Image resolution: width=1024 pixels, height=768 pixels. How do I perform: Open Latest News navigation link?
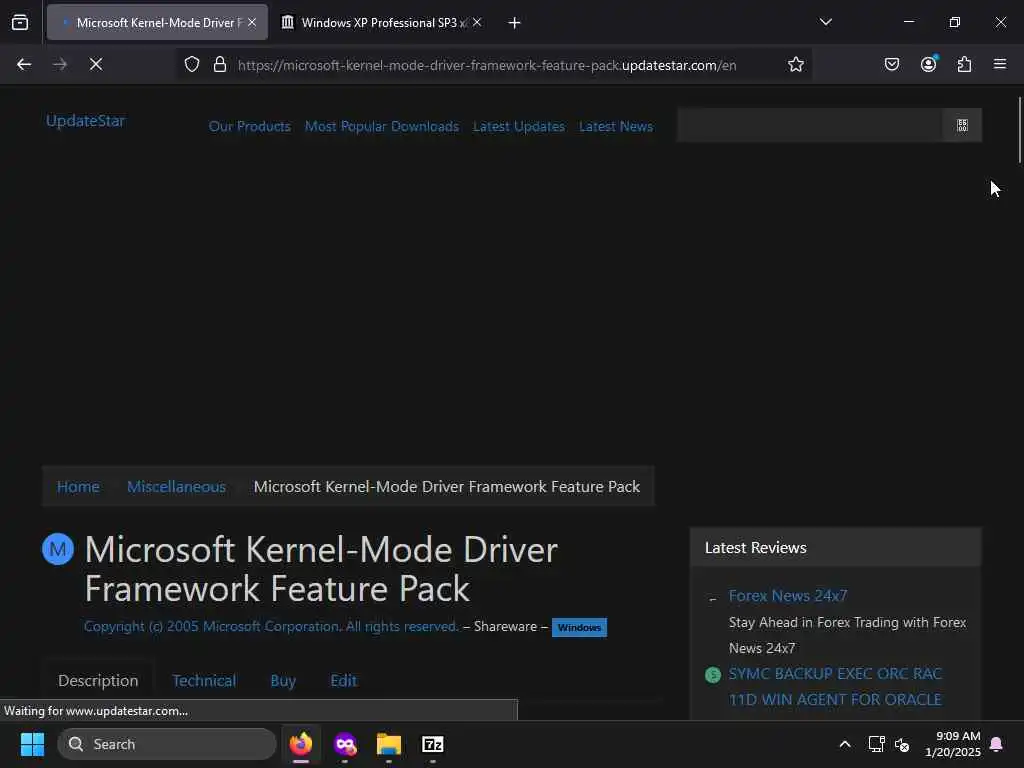(x=616, y=126)
